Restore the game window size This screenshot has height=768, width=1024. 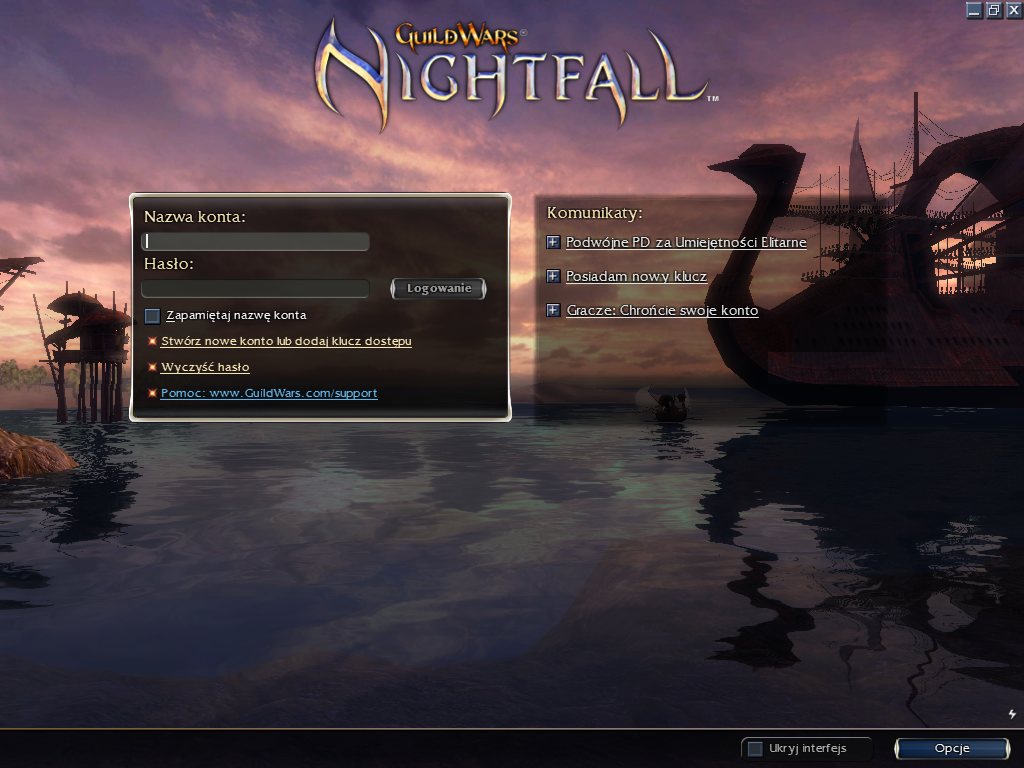tap(994, 10)
